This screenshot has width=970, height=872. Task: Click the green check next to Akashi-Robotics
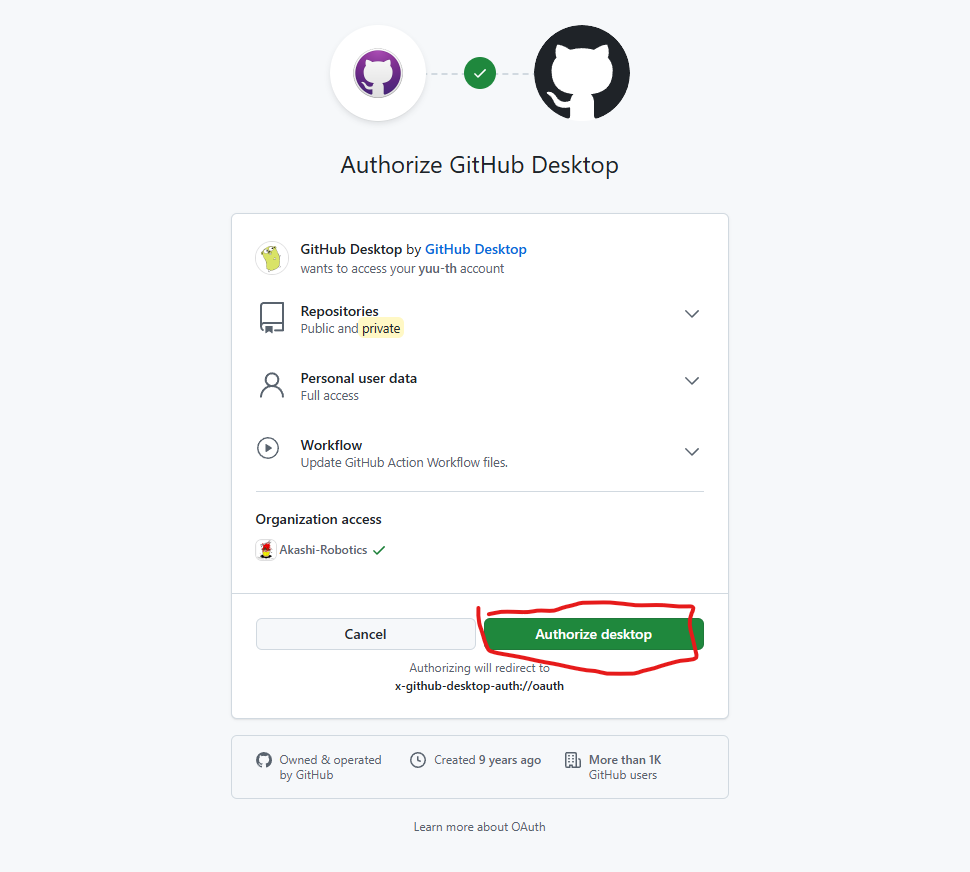pyautogui.click(x=379, y=550)
